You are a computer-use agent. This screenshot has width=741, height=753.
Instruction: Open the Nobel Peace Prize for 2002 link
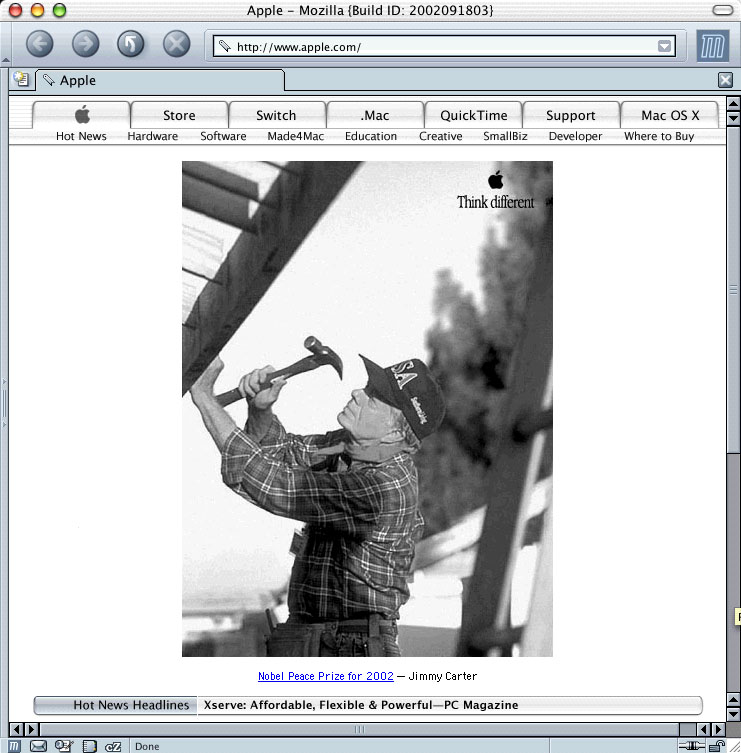(326, 676)
